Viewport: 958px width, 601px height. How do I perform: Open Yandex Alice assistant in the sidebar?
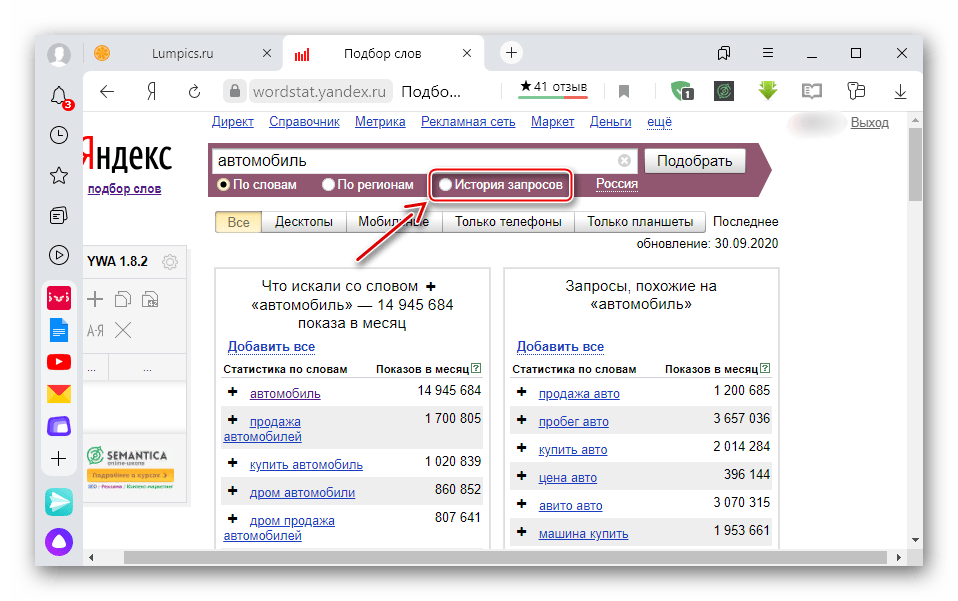pyautogui.click(x=59, y=540)
